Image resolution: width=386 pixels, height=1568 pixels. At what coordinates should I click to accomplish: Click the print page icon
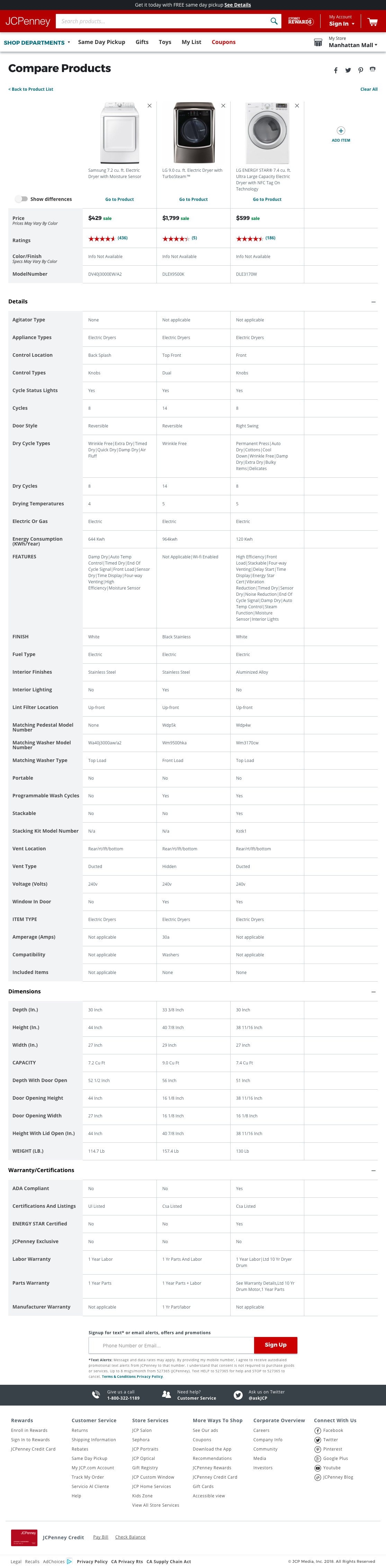tap(372, 69)
